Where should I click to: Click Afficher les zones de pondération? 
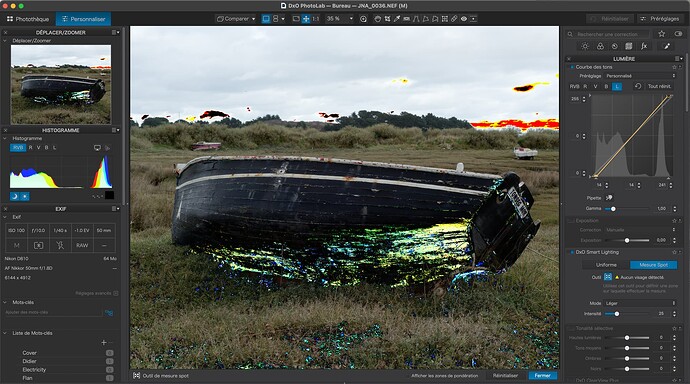pos(444,376)
